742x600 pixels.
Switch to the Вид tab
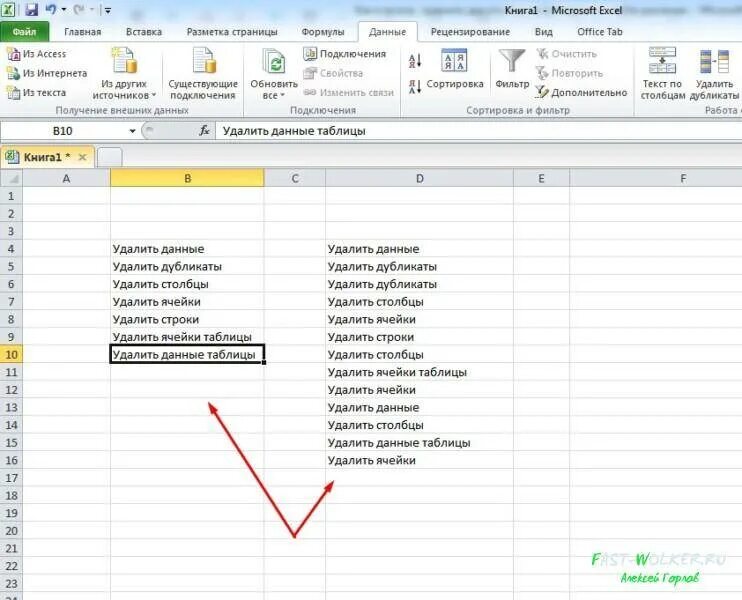pyautogui.click(x=543, y=32)
